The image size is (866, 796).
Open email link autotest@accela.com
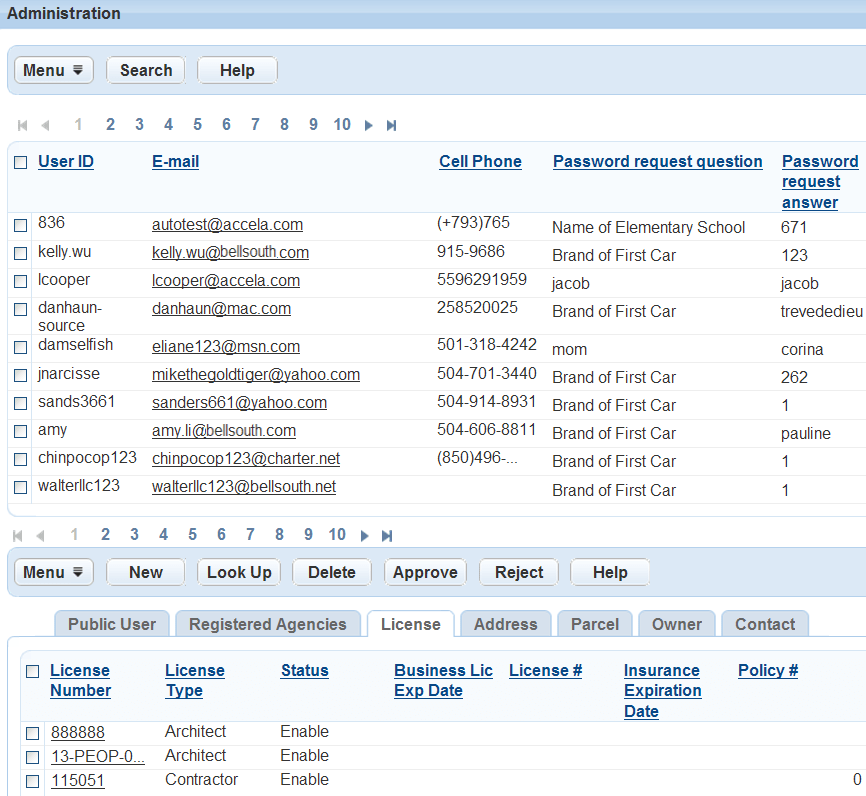(x=227, y=225)
